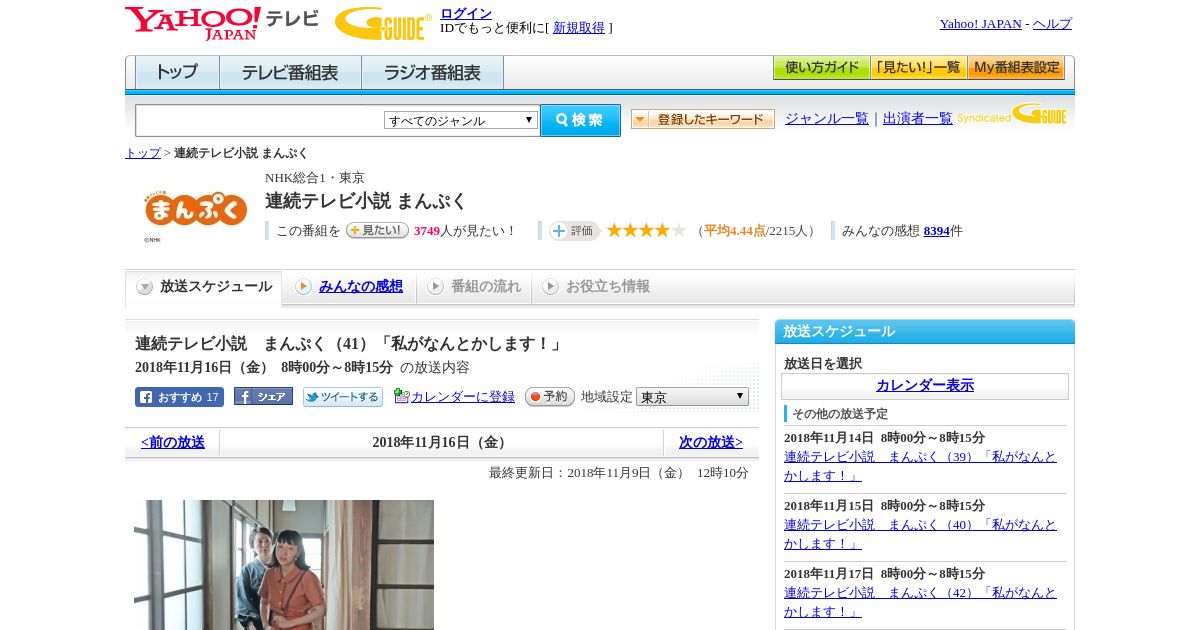Viewport: 1200px width, 630px height.
Task: Click Facebook おすすめ 17 button
Action: tap(179, 397)
